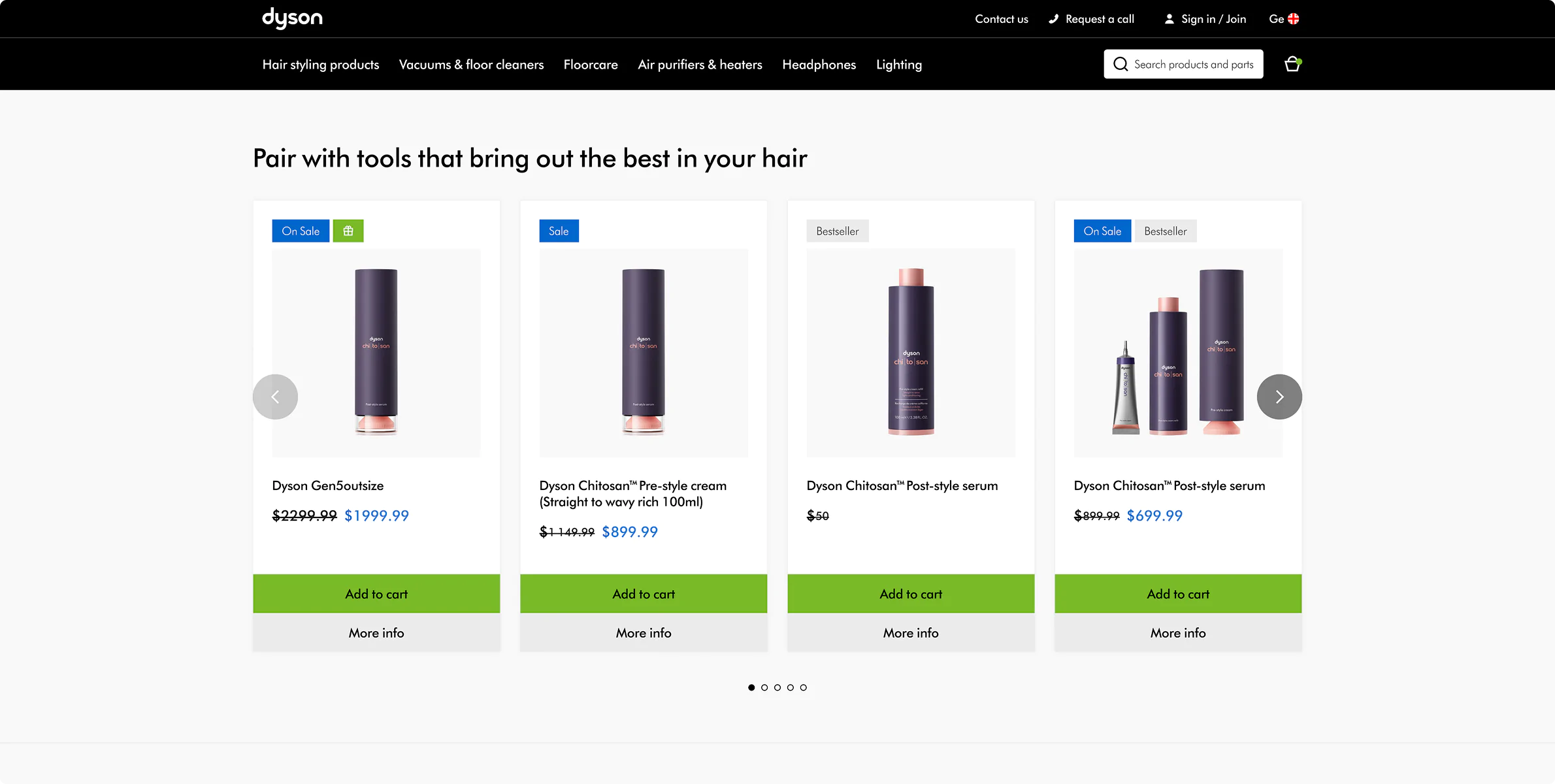Screen dimensions: 1555x784
Task: Select the third carousel pagination dot
Action: 777,687
